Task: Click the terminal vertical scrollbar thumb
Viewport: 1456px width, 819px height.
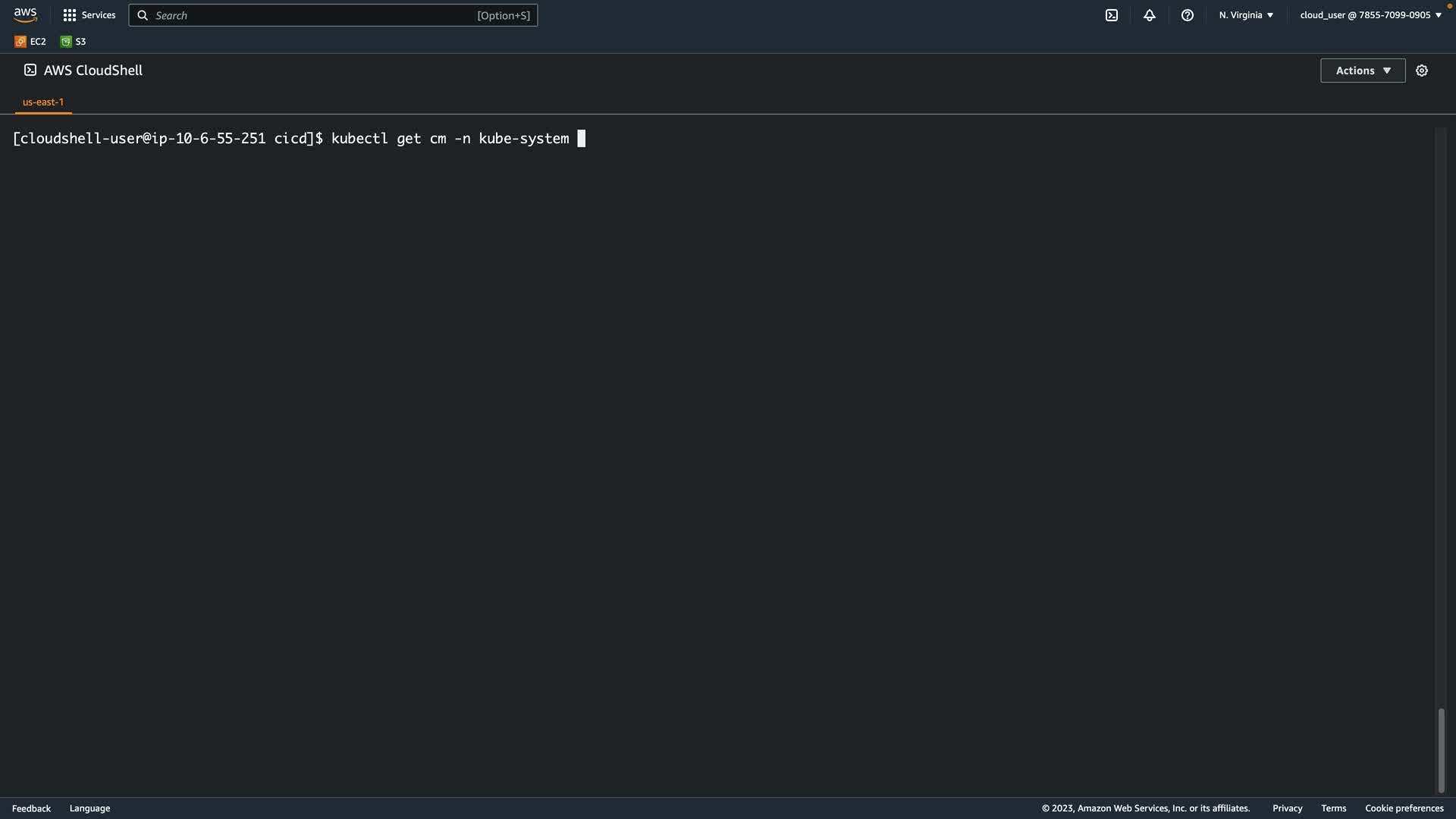Action: pyautogui.click(x=1441, y=751)
